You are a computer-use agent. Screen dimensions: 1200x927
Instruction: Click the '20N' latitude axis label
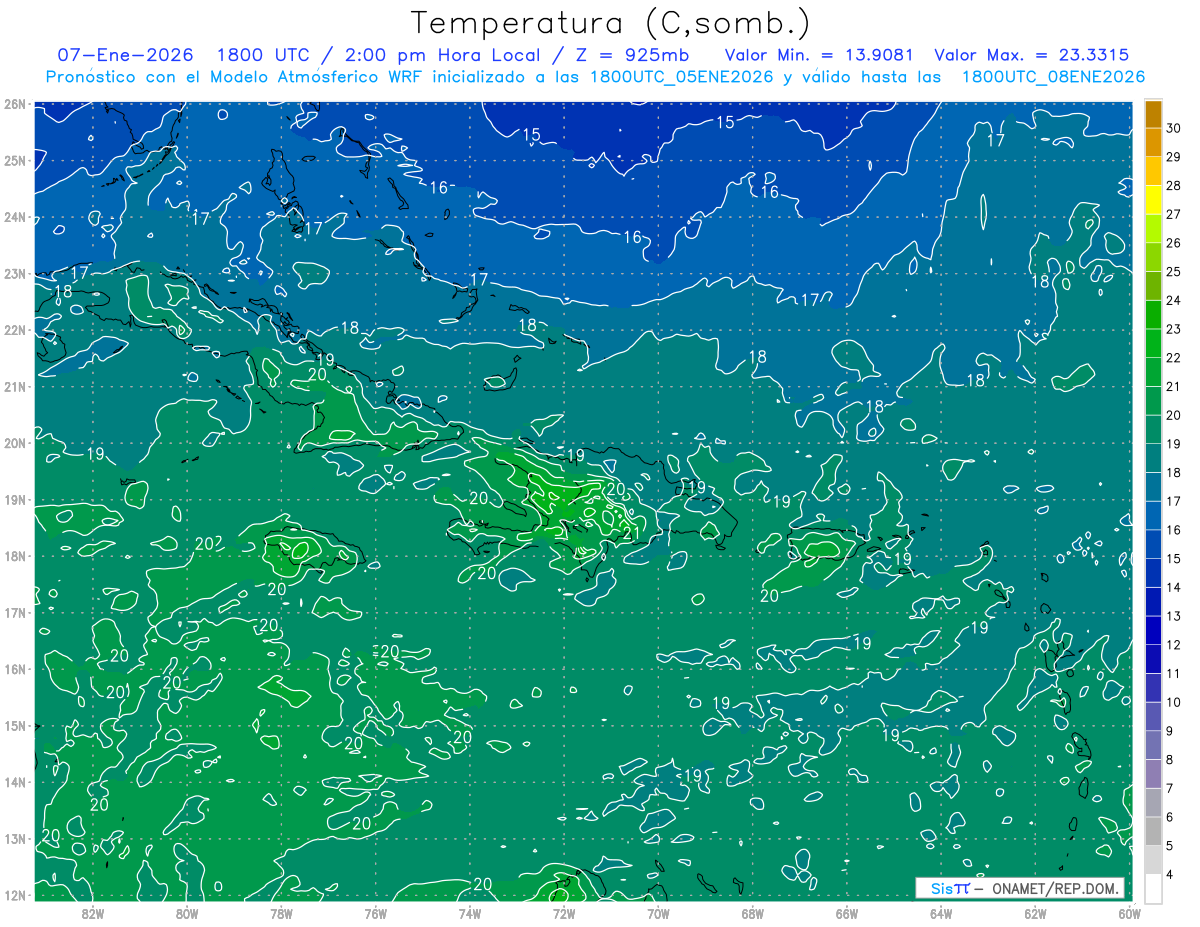[x=14, y=443]
